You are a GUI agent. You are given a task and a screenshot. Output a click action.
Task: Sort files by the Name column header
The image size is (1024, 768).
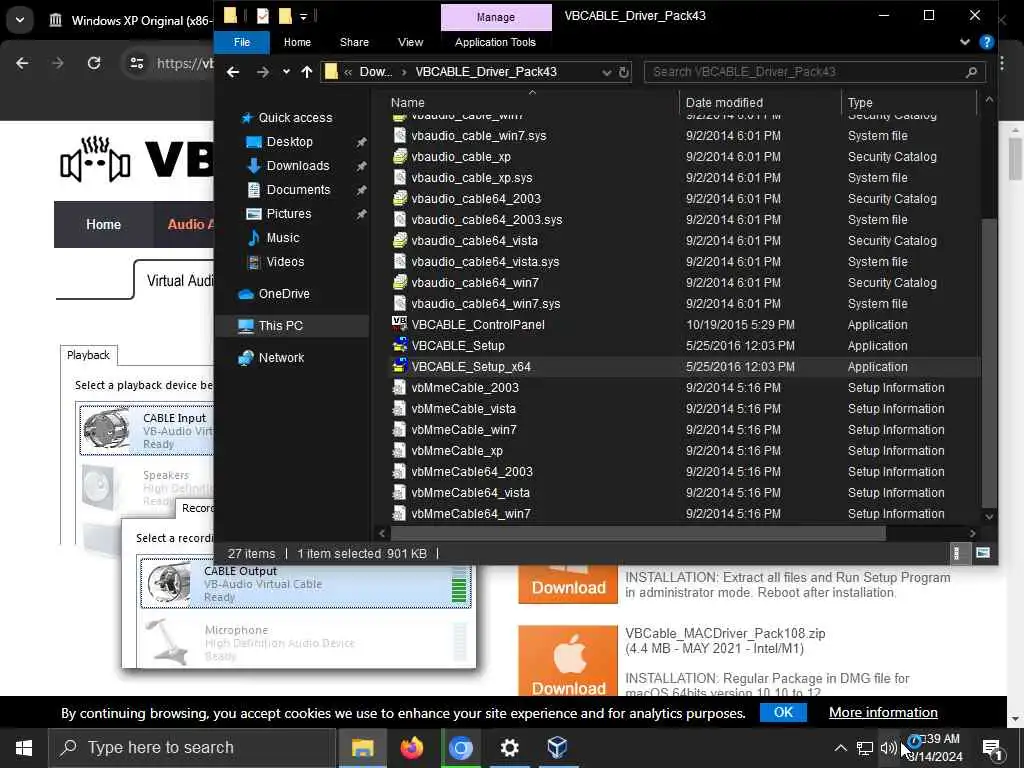point(408,103)
